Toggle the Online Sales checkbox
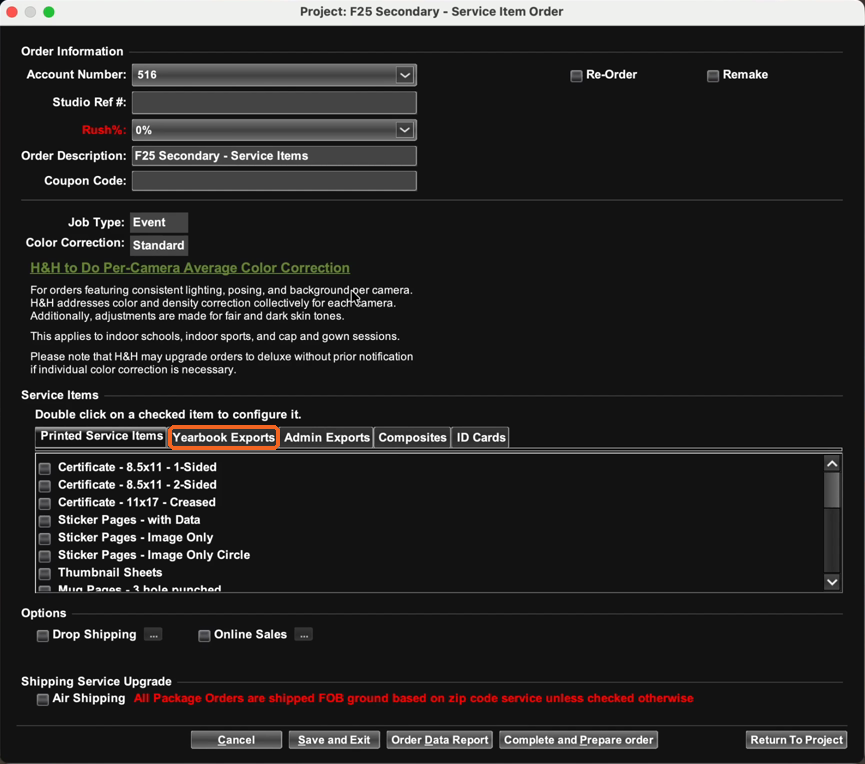This screenshot has width=865, height=764. coord(204,635)
